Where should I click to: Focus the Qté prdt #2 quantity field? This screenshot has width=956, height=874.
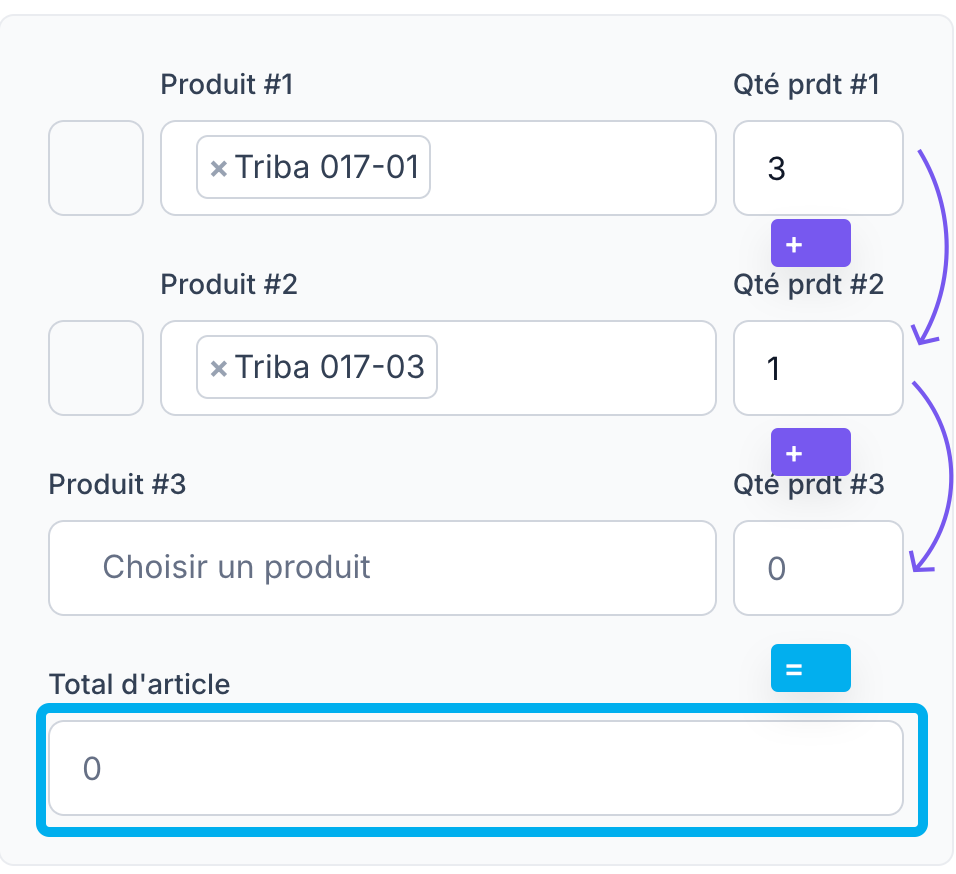pyautogui.click(x=818, y=368)
